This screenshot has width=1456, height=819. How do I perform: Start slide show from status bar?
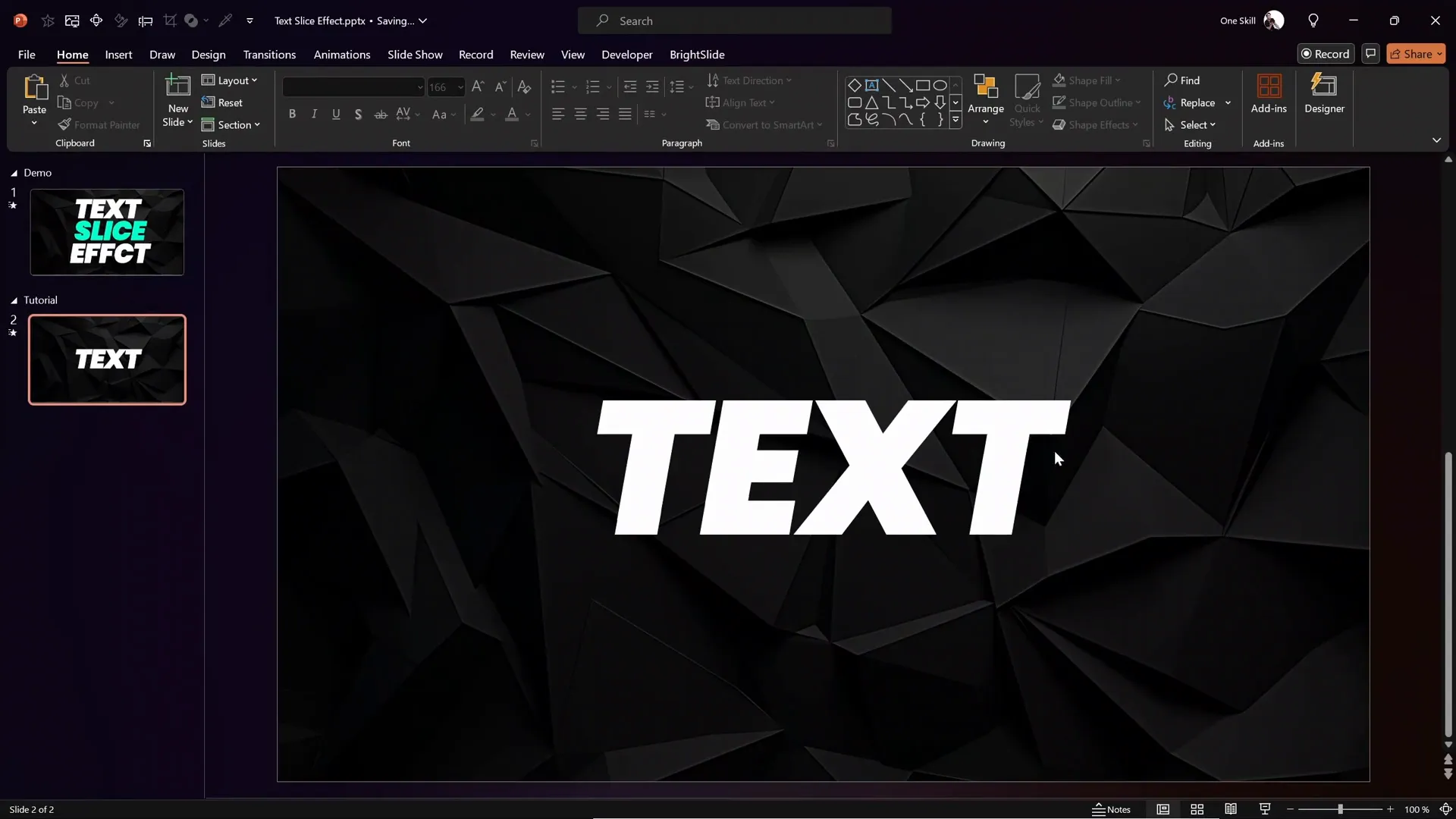1264,809
